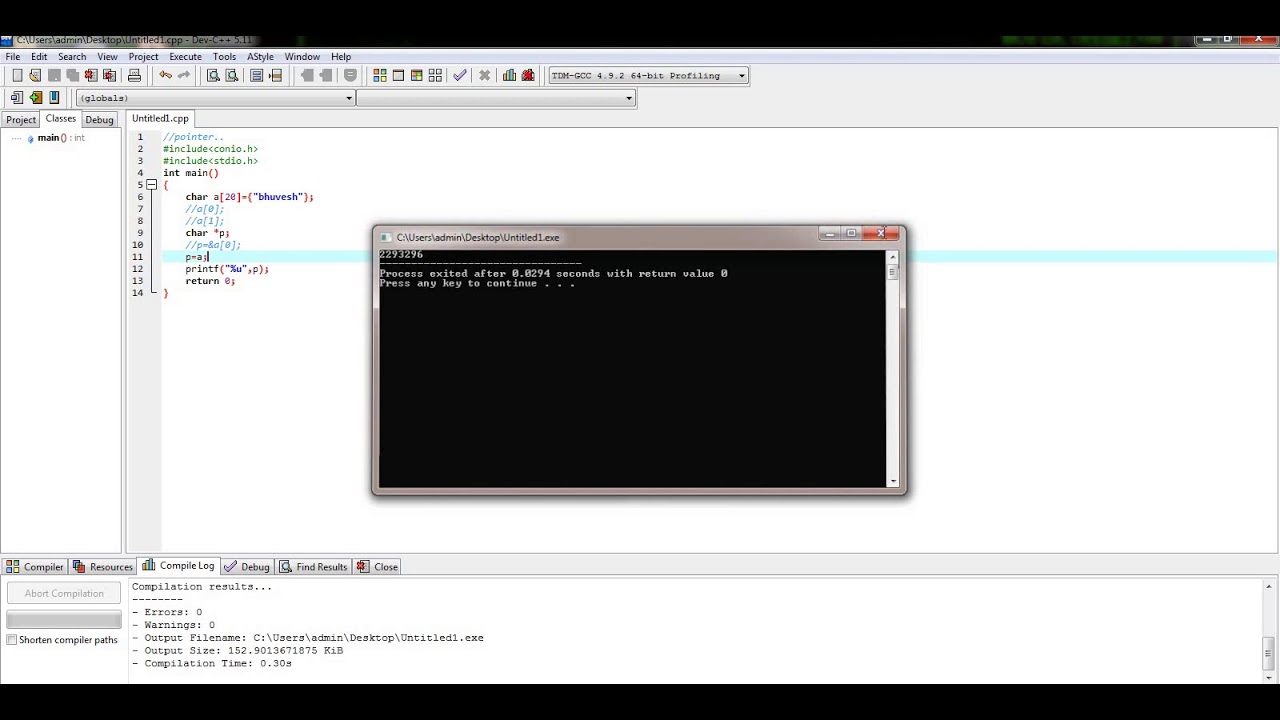Click the Run icon in the toolbar
The image size is (1280, 720).
398,75
